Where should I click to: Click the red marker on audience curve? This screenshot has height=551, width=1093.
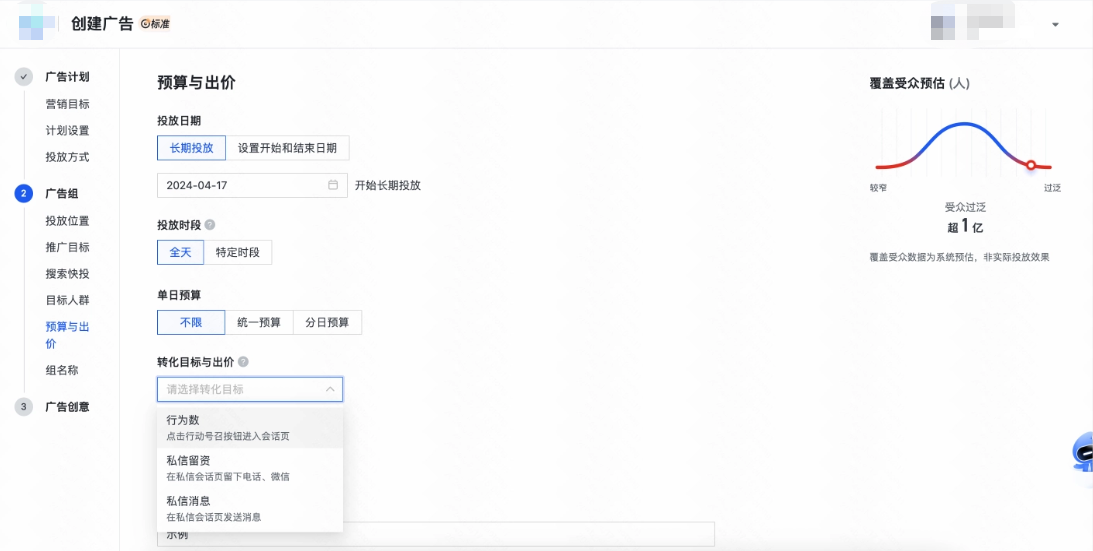click(x=1031, y=165)
